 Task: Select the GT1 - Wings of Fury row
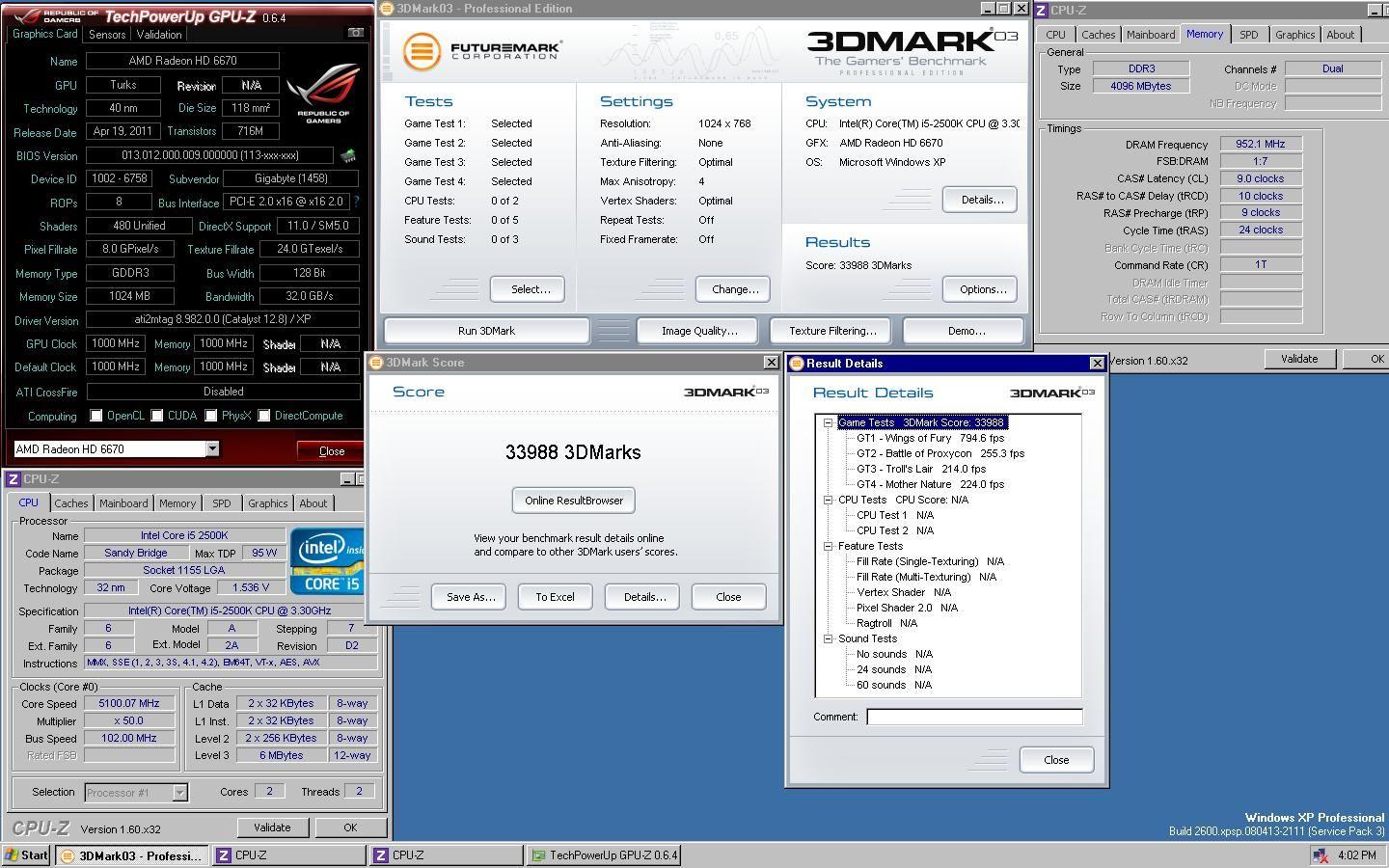[x=930, y=438]
